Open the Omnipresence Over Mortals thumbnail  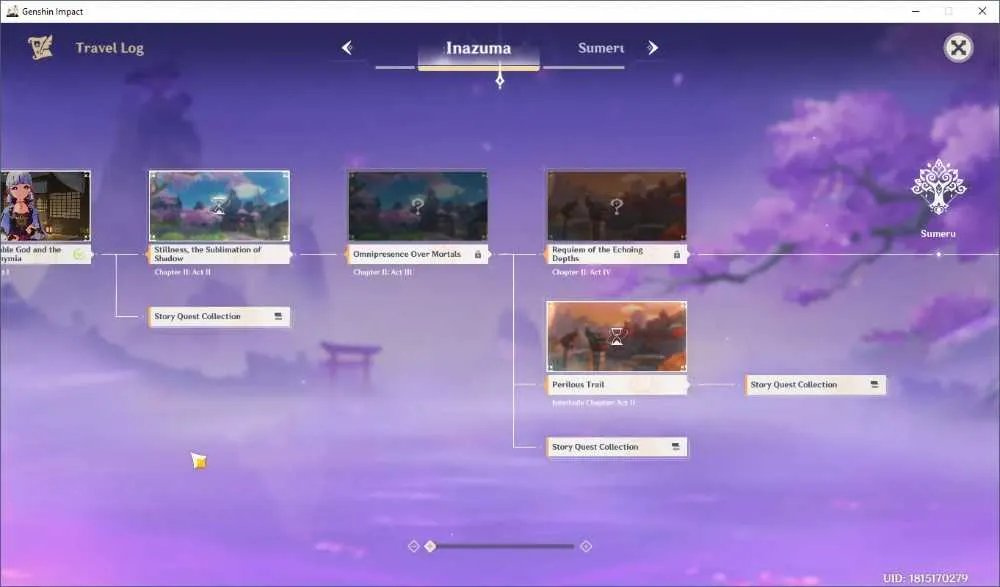tap(418, 206)
